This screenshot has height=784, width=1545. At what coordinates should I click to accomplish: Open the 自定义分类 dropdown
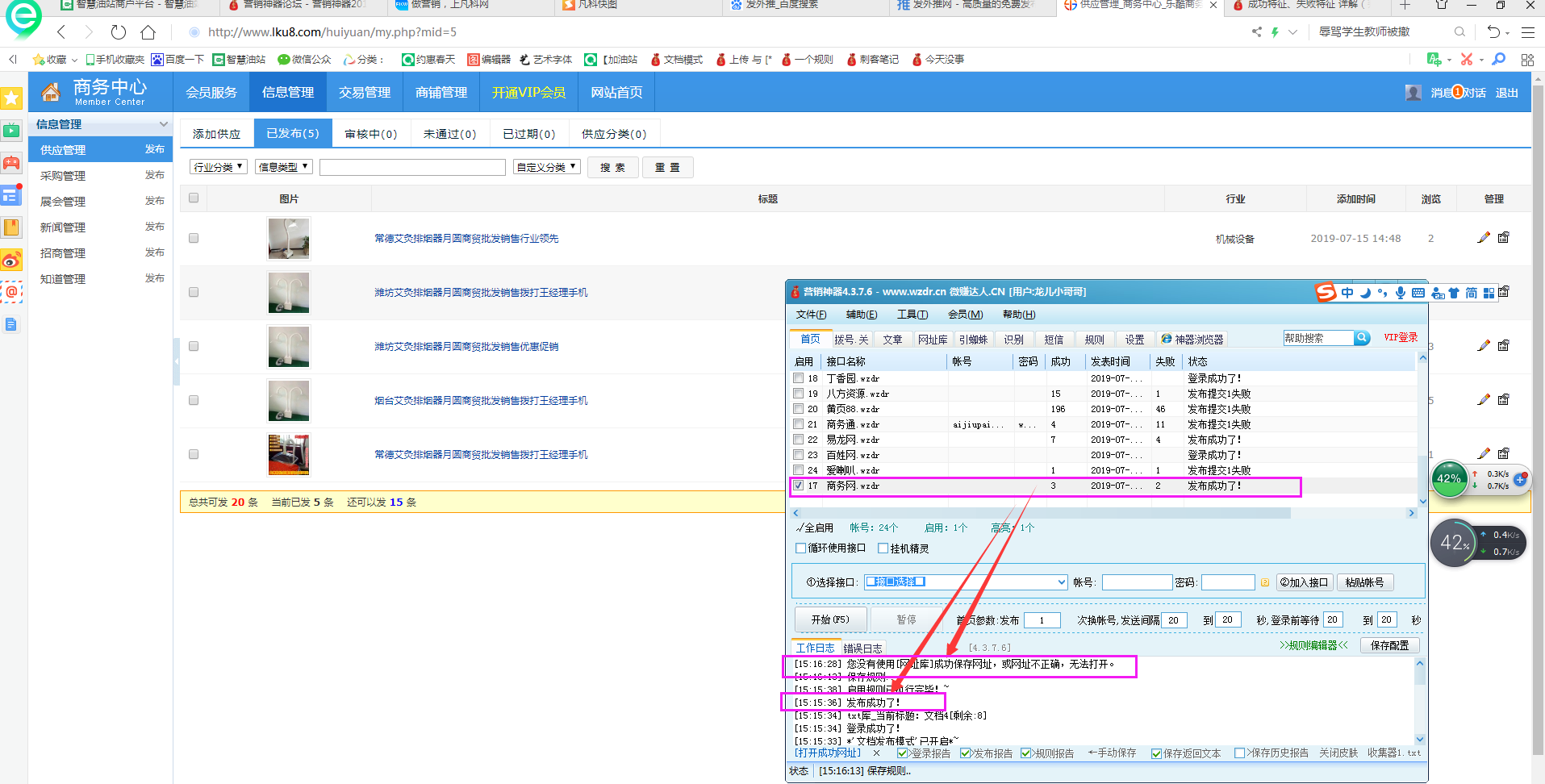pos(546,167)
